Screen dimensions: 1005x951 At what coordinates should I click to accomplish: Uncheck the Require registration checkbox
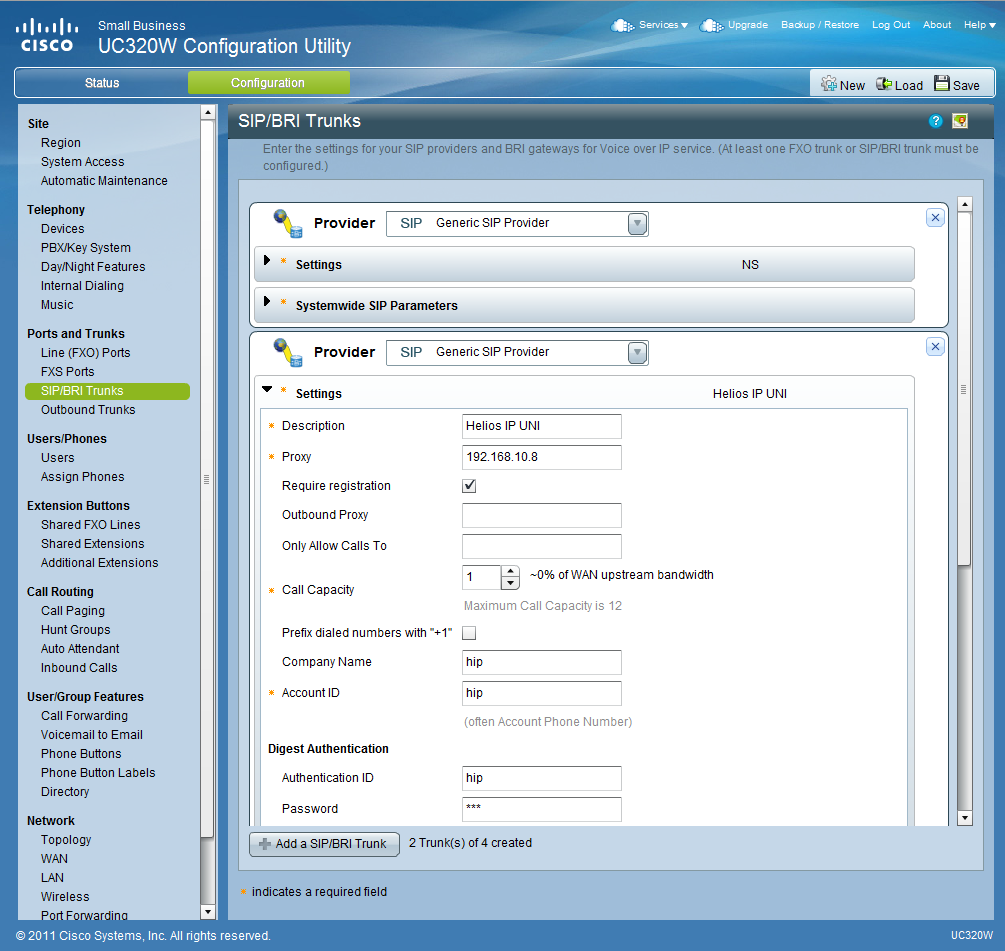[469, 486]
